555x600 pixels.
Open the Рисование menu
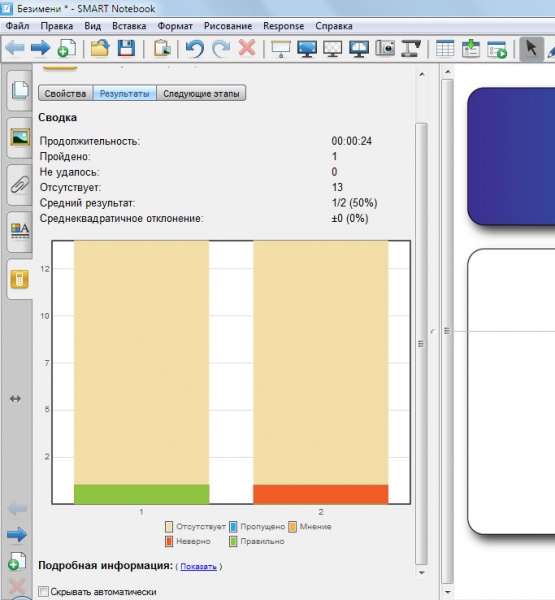tap(228, 26)
